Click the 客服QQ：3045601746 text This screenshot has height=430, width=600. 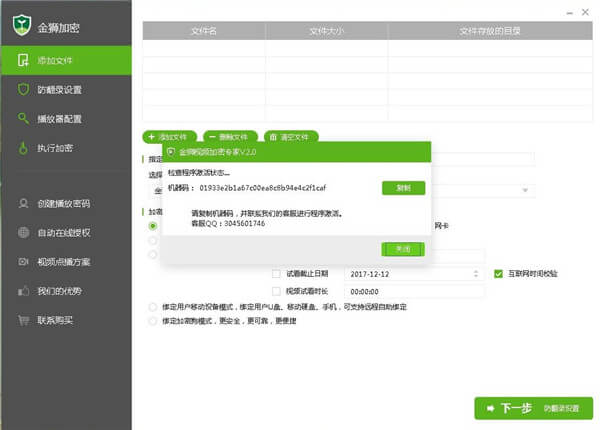pos(228,223)
